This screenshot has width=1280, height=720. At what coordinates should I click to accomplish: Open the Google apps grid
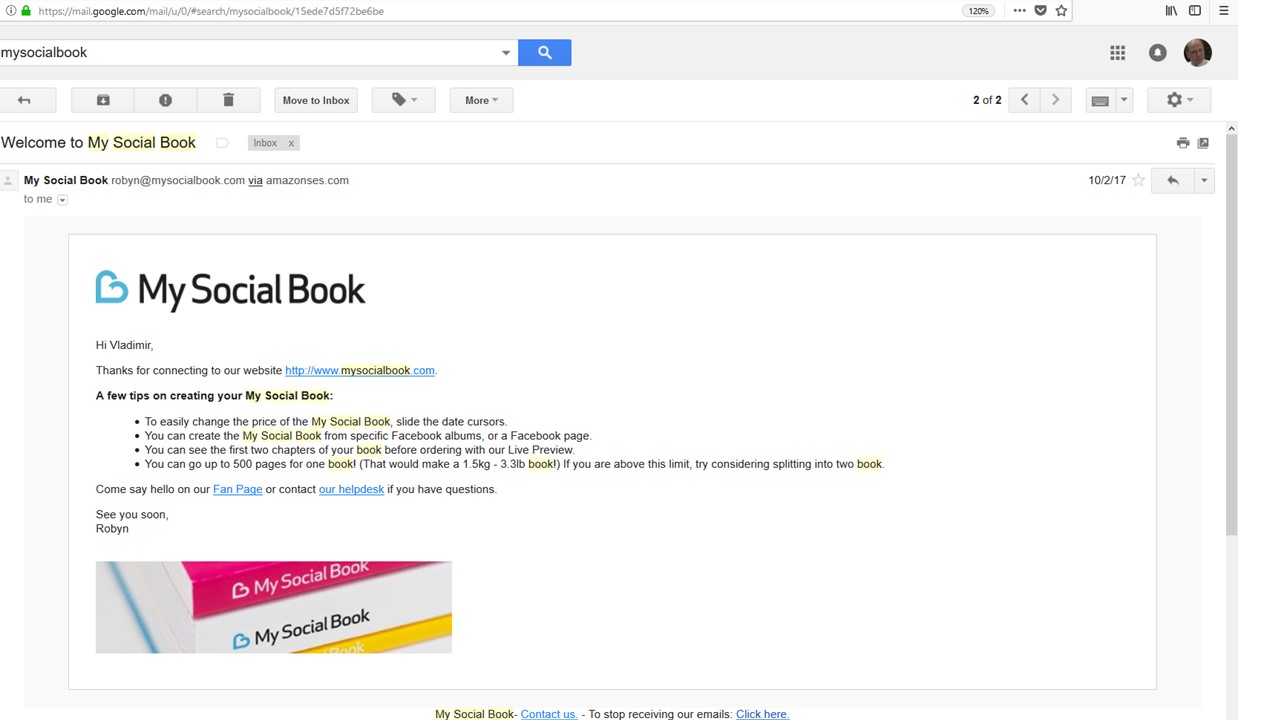coord(1117,53)
